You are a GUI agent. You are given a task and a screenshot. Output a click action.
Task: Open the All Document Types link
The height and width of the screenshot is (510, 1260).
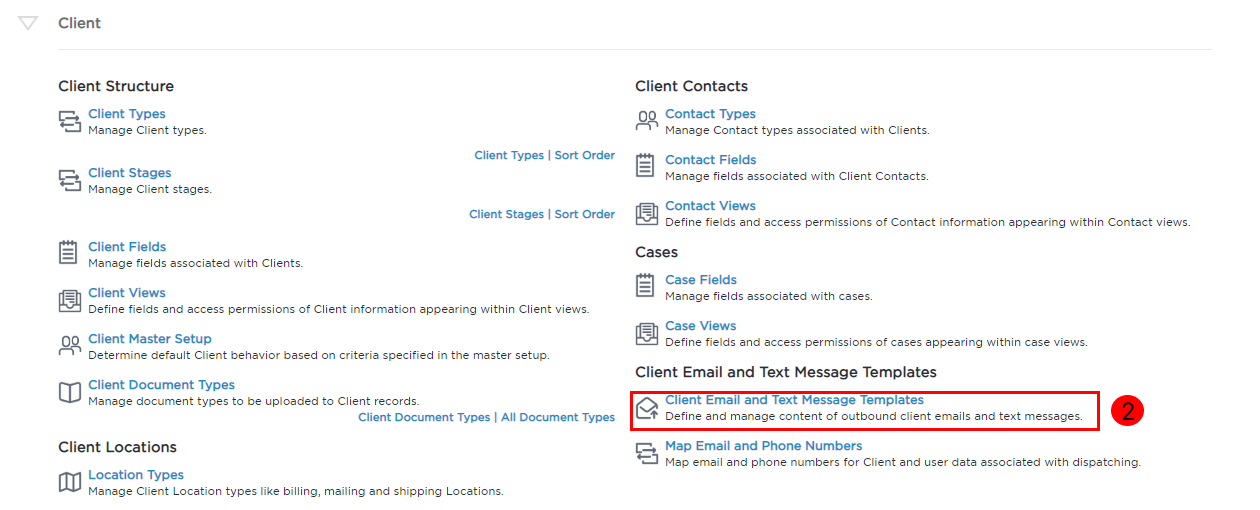[558, 417]
